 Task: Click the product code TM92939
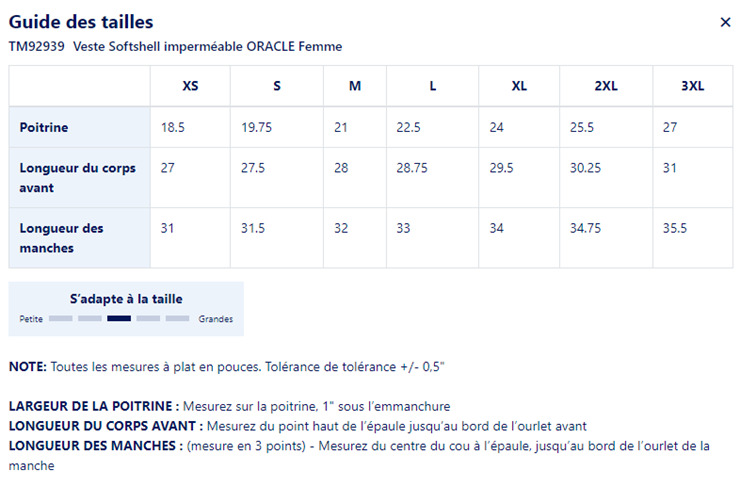(36, 46)
